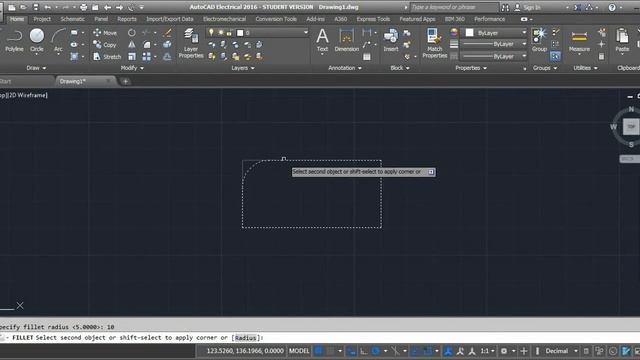This screenshot has width=640, height=360.
Task: Toggle group selection button in Groups panel
Action: pos(555,56)
